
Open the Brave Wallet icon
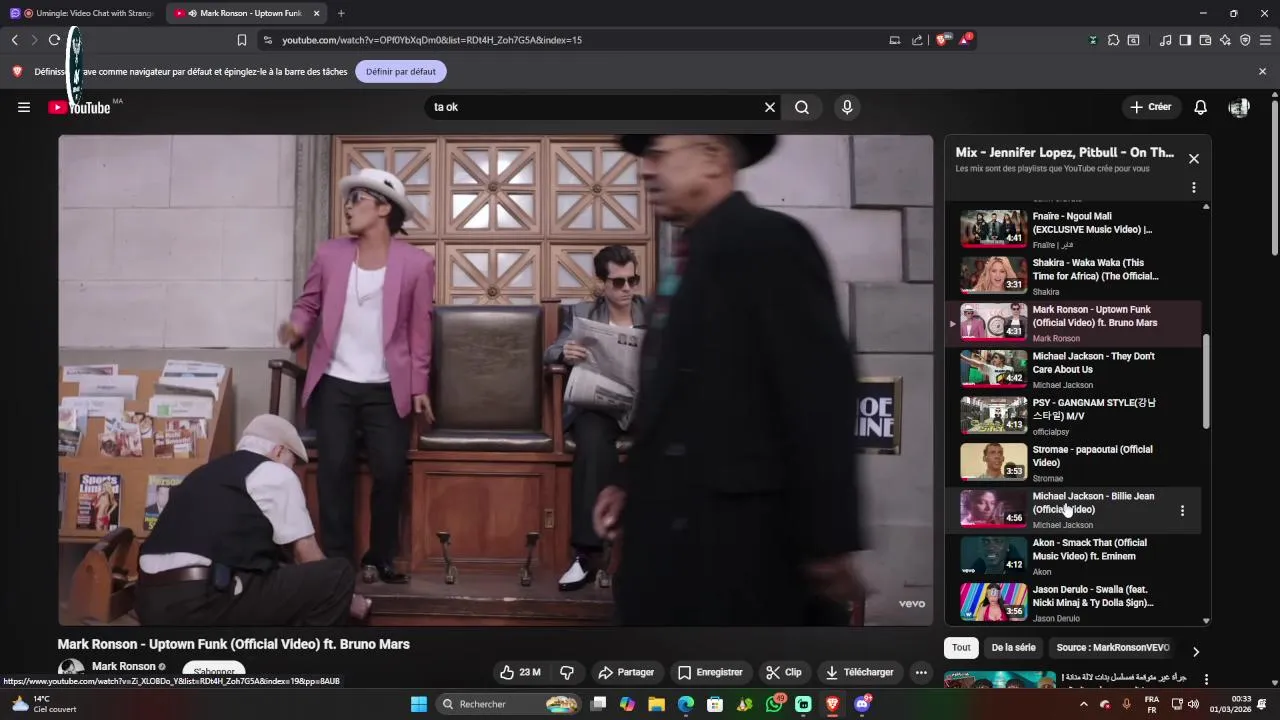(x=1205, y=40)
